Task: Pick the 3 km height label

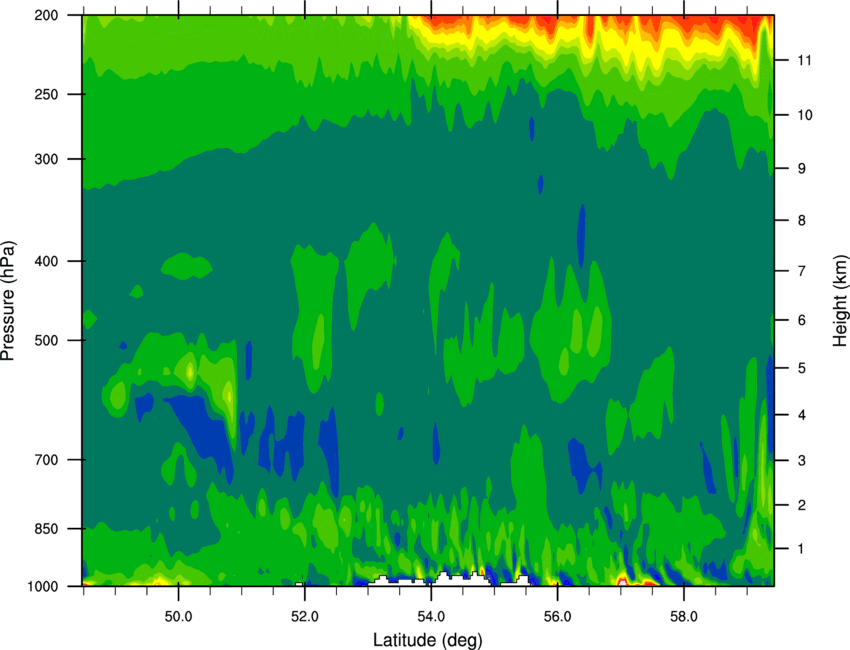Action: click(x=802, y=461)
